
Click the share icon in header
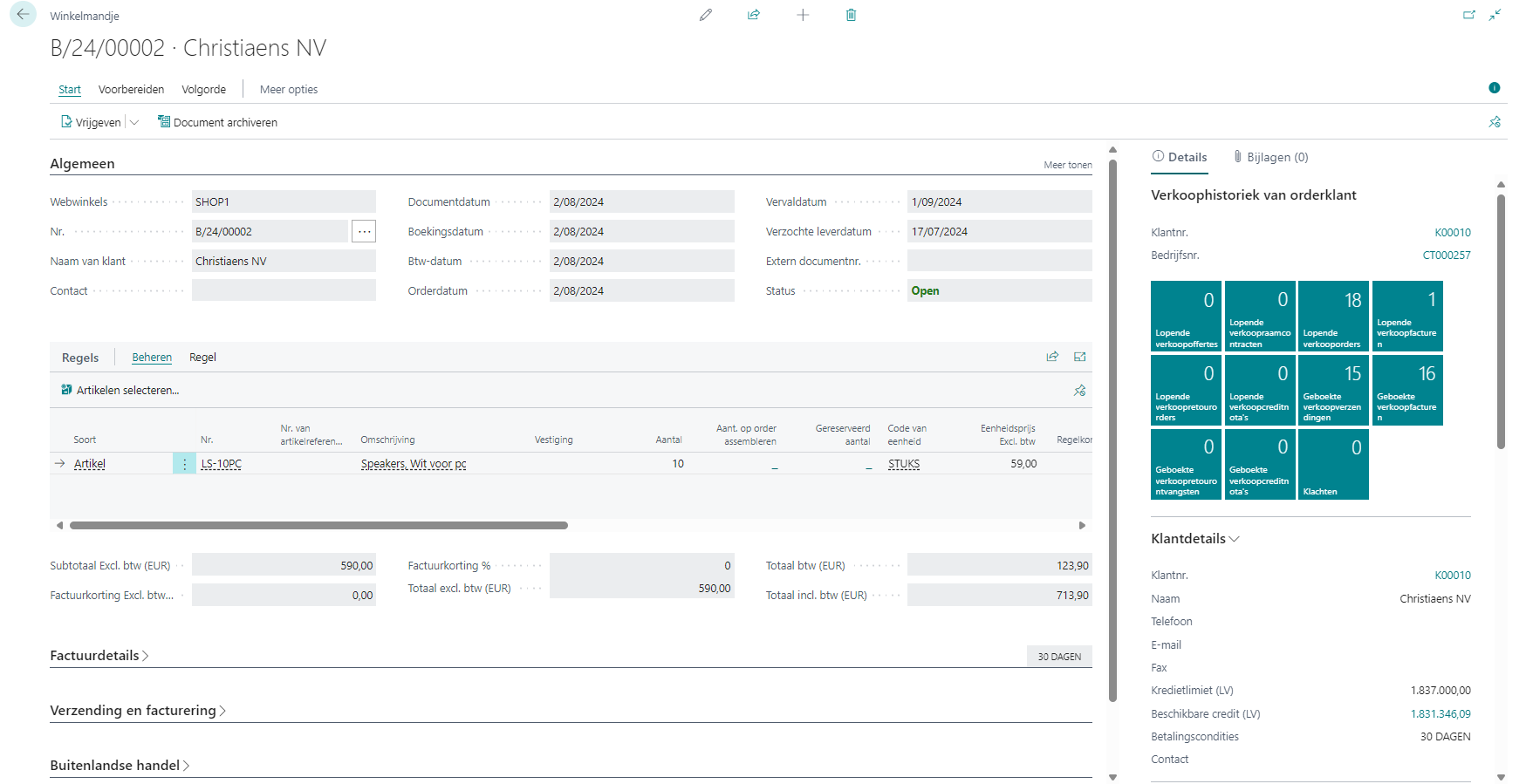pyautogui.click(x=754, y=15)
